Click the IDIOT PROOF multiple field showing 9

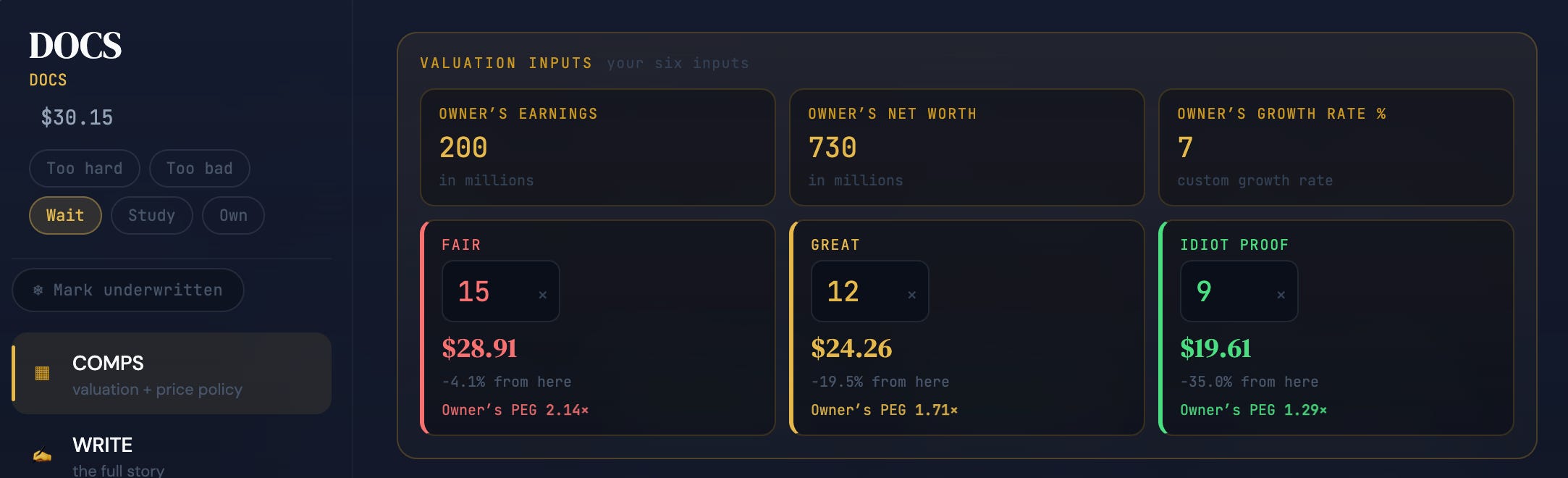pos(1239,291)
